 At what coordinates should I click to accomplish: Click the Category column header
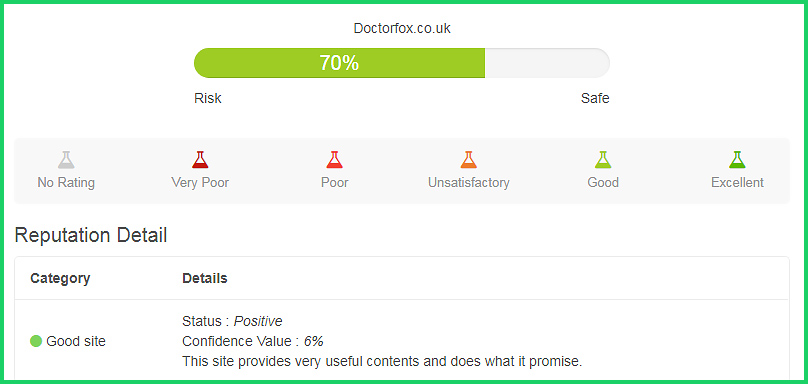[x=60, y=278]
